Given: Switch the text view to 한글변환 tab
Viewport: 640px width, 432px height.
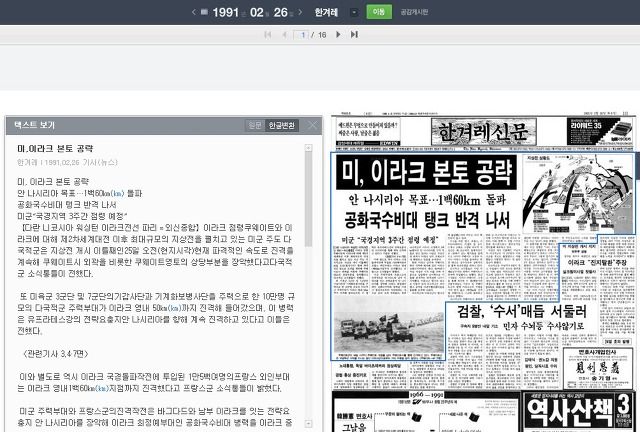Looking at the screenshot, I should 282,125.
